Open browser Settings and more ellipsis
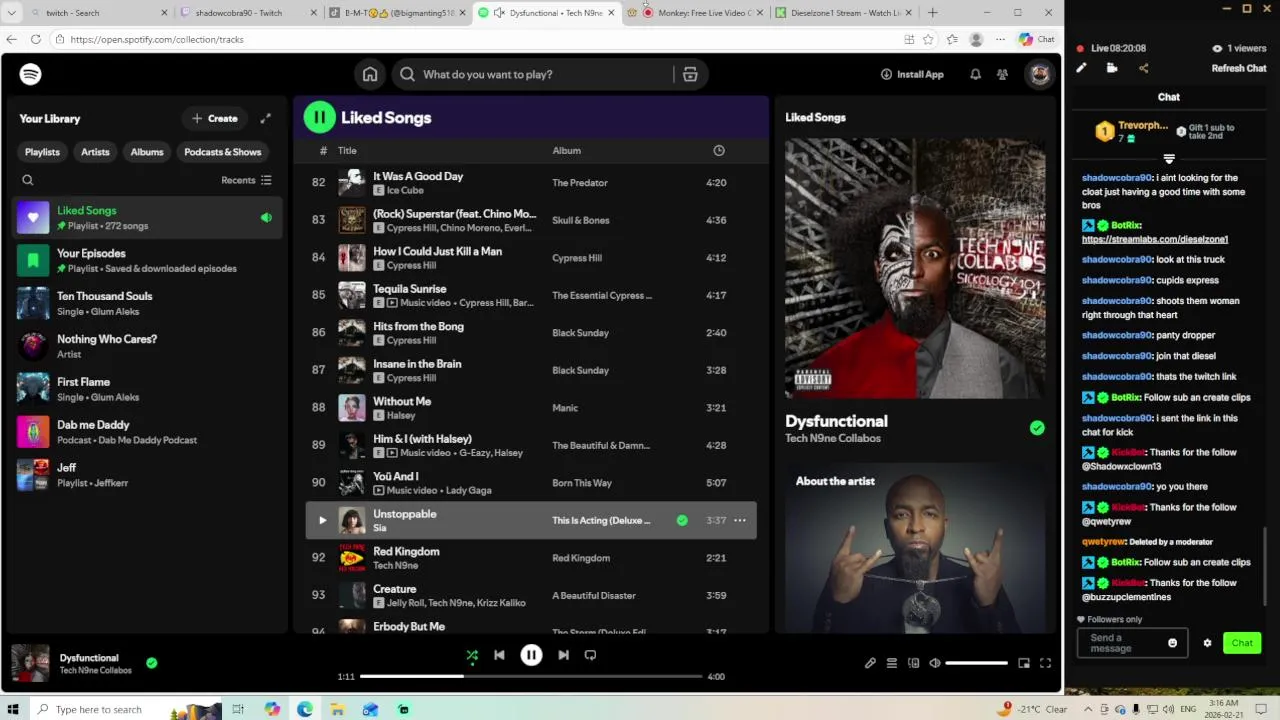 click(1000, 39)
